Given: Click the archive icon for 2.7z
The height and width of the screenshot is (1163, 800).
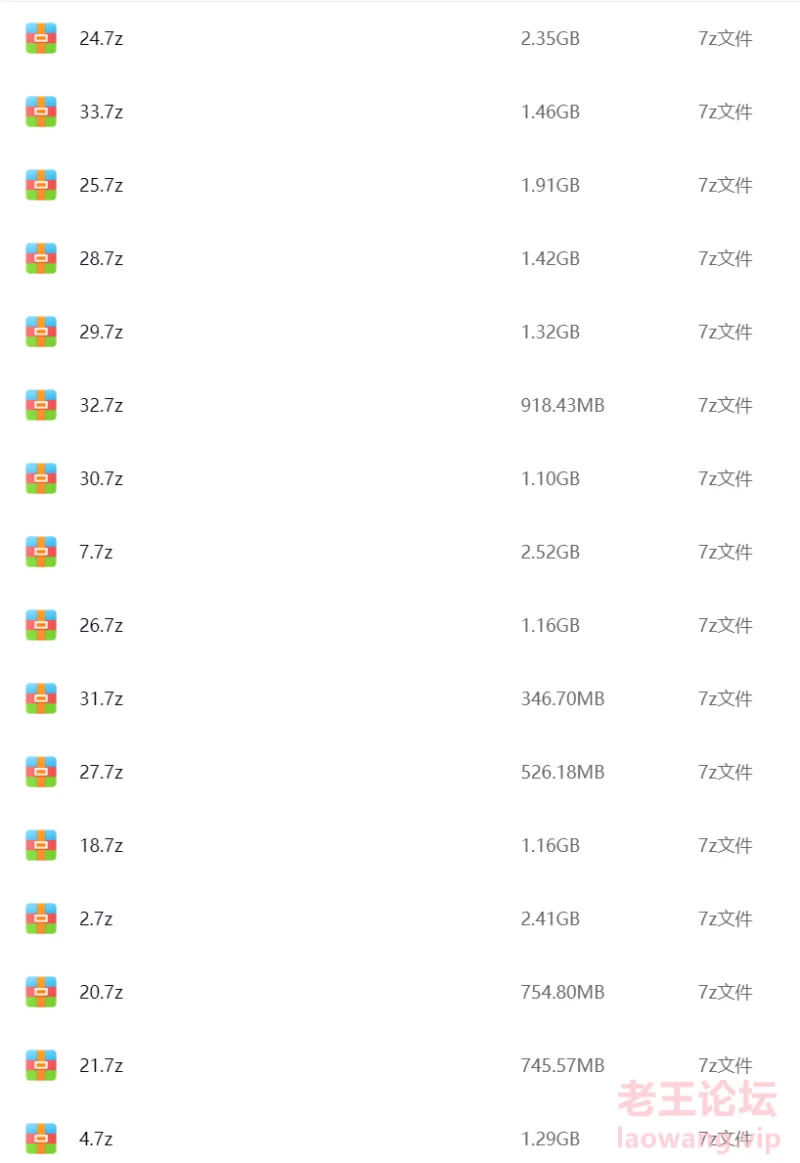Looking at the screenshot, I should tap(41, 918).
